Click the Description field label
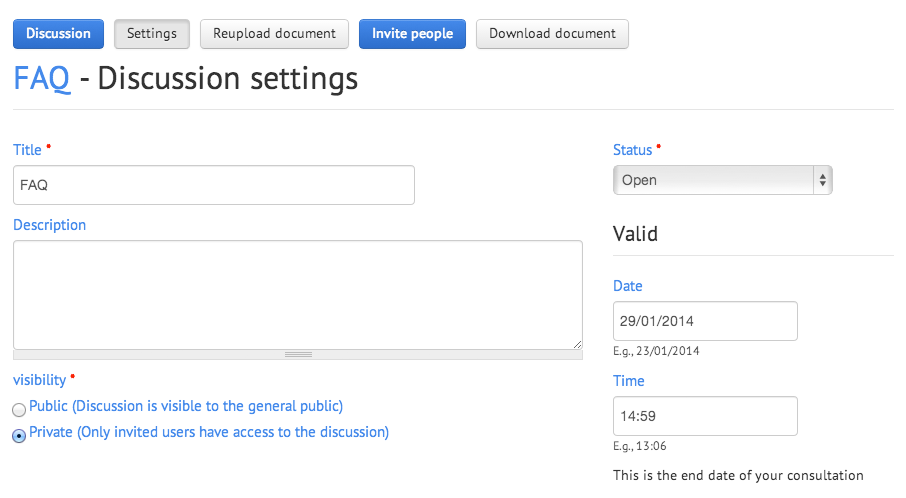This screenshot has height=498, width=906. coord(50,225)
